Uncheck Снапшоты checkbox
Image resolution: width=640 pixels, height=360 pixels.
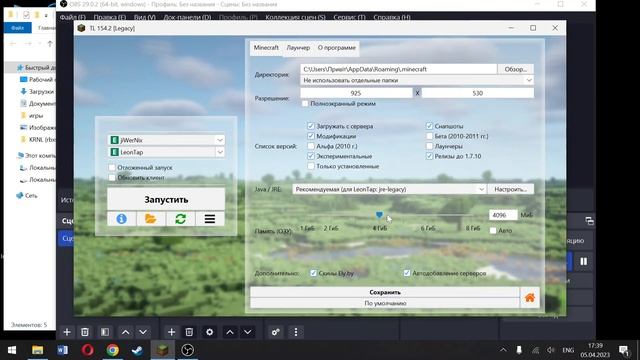click(429, 126)
